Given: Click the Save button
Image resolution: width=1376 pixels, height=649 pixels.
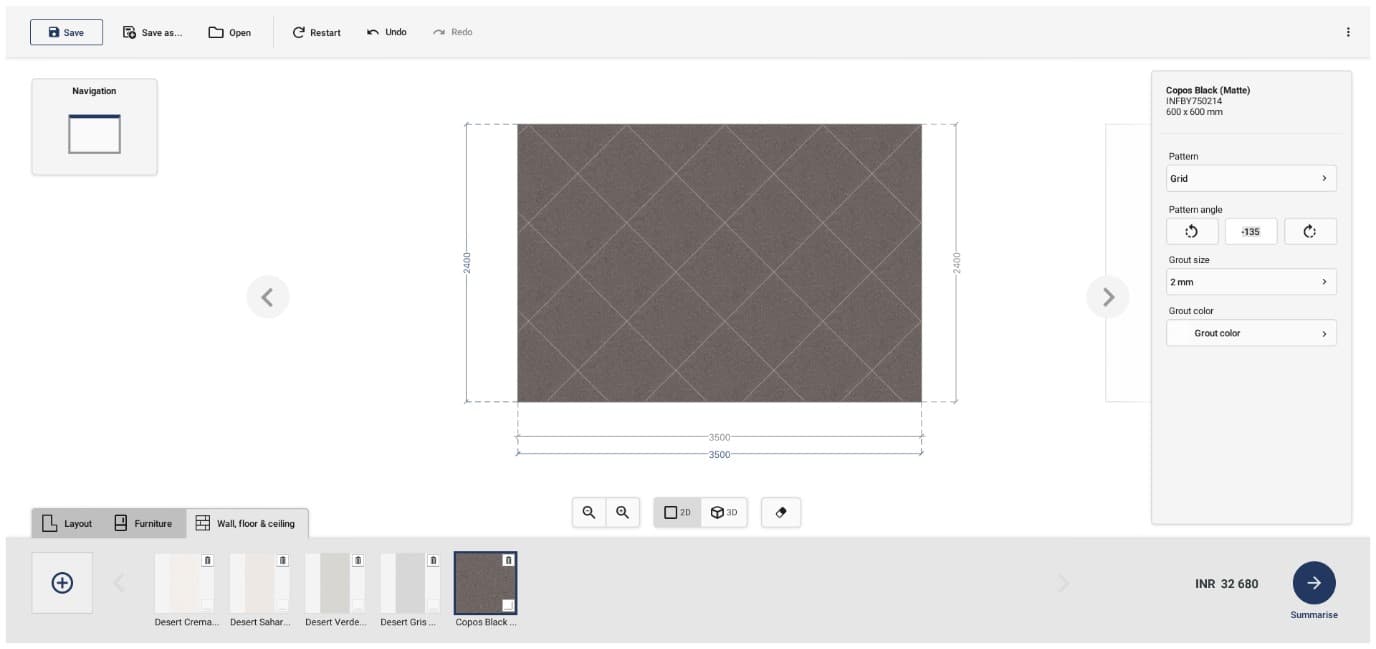Looking at the screenshot, I should (66, 32).
